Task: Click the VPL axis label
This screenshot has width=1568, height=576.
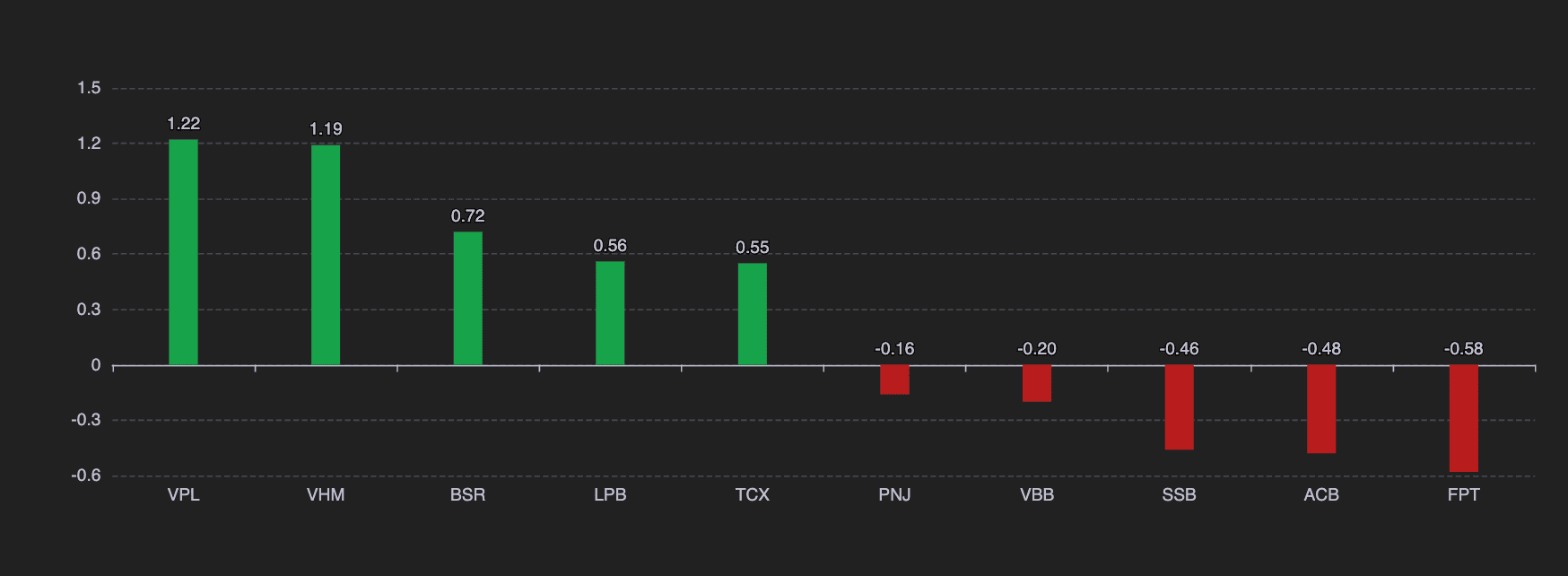Action: pos(183,495)
